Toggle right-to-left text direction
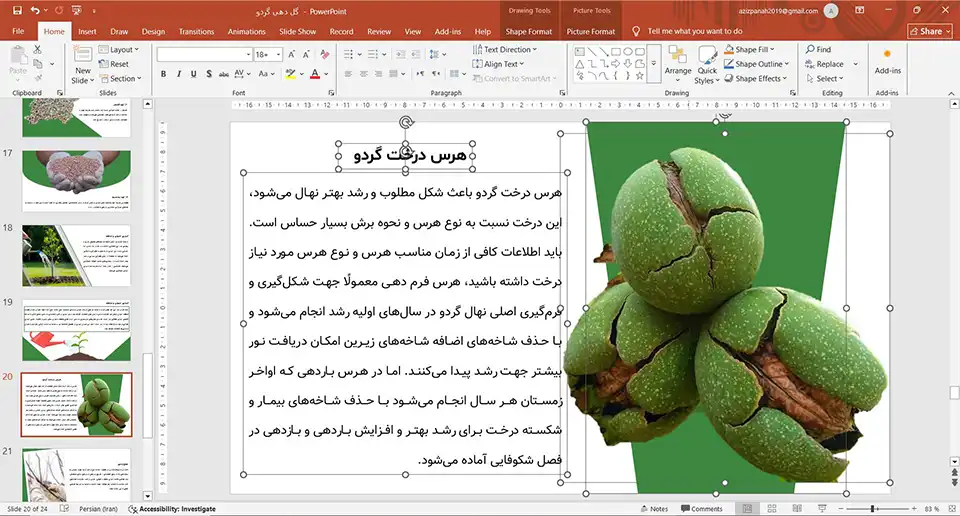 (435, 73)
